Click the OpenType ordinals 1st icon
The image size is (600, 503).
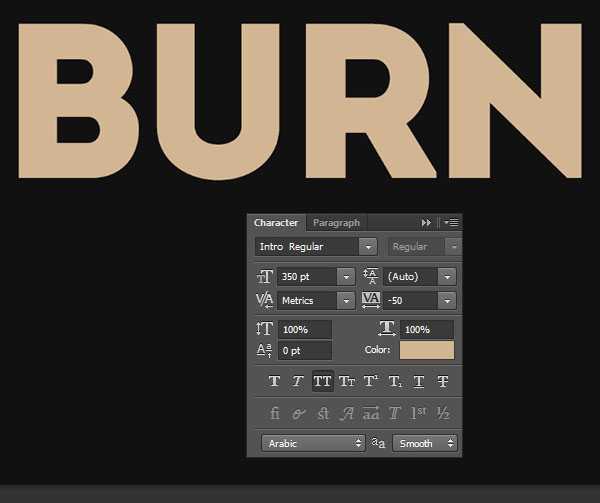tap(419, 413)
